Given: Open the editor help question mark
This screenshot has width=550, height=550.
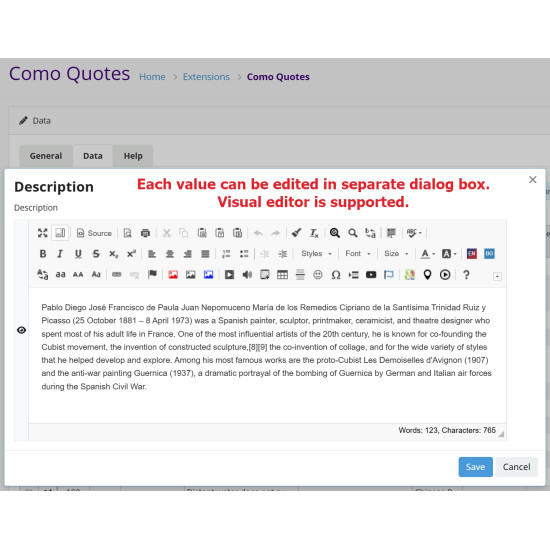Looking at the screenshot, I should coord(466,274).
